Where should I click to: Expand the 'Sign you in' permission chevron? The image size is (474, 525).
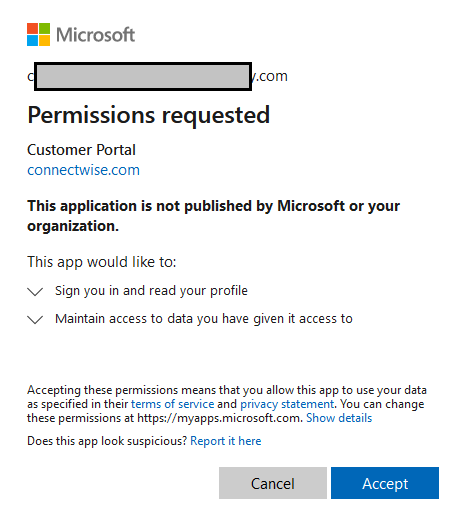(x=35, y=291)
